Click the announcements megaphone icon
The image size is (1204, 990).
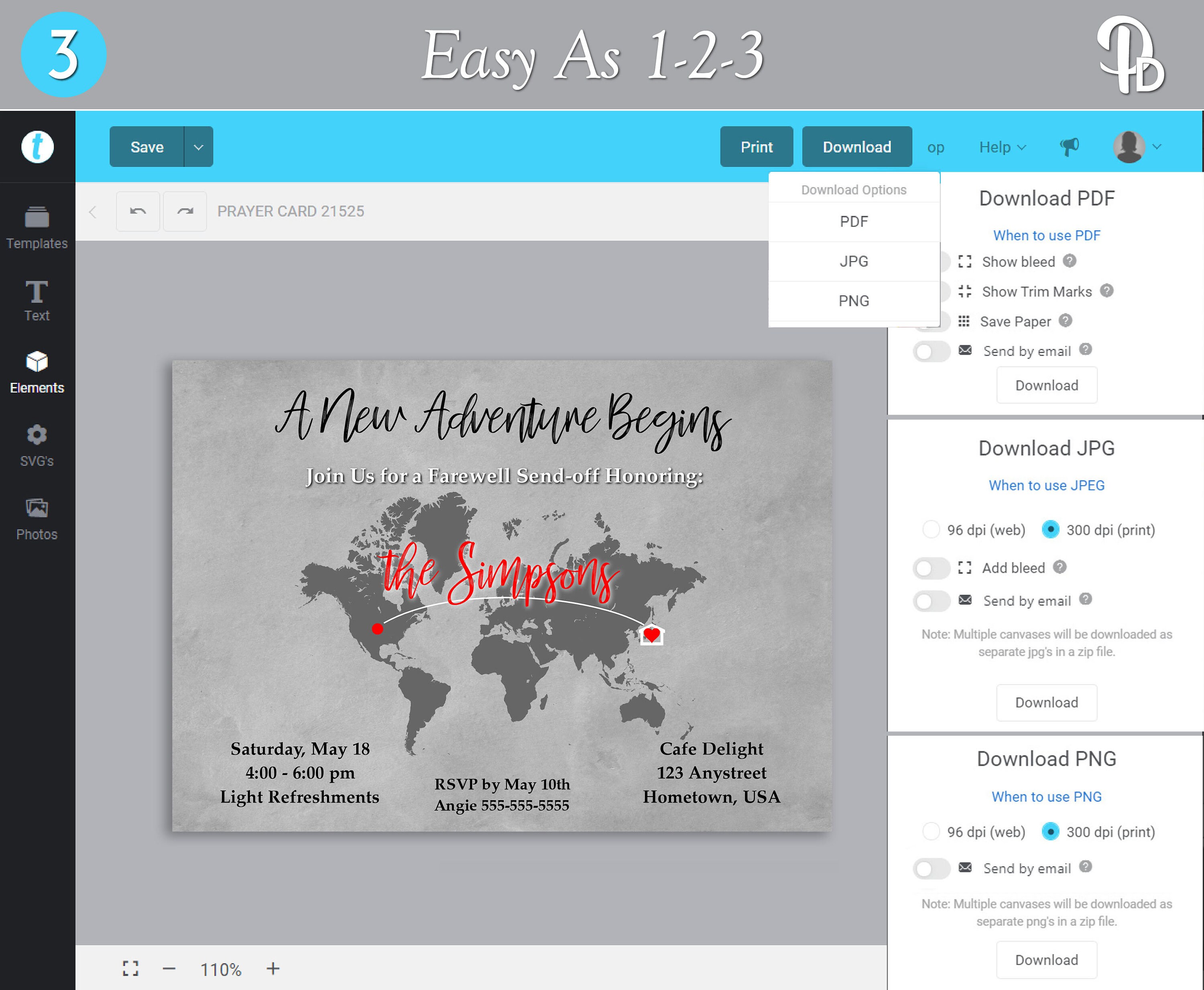click(1070, 146)
